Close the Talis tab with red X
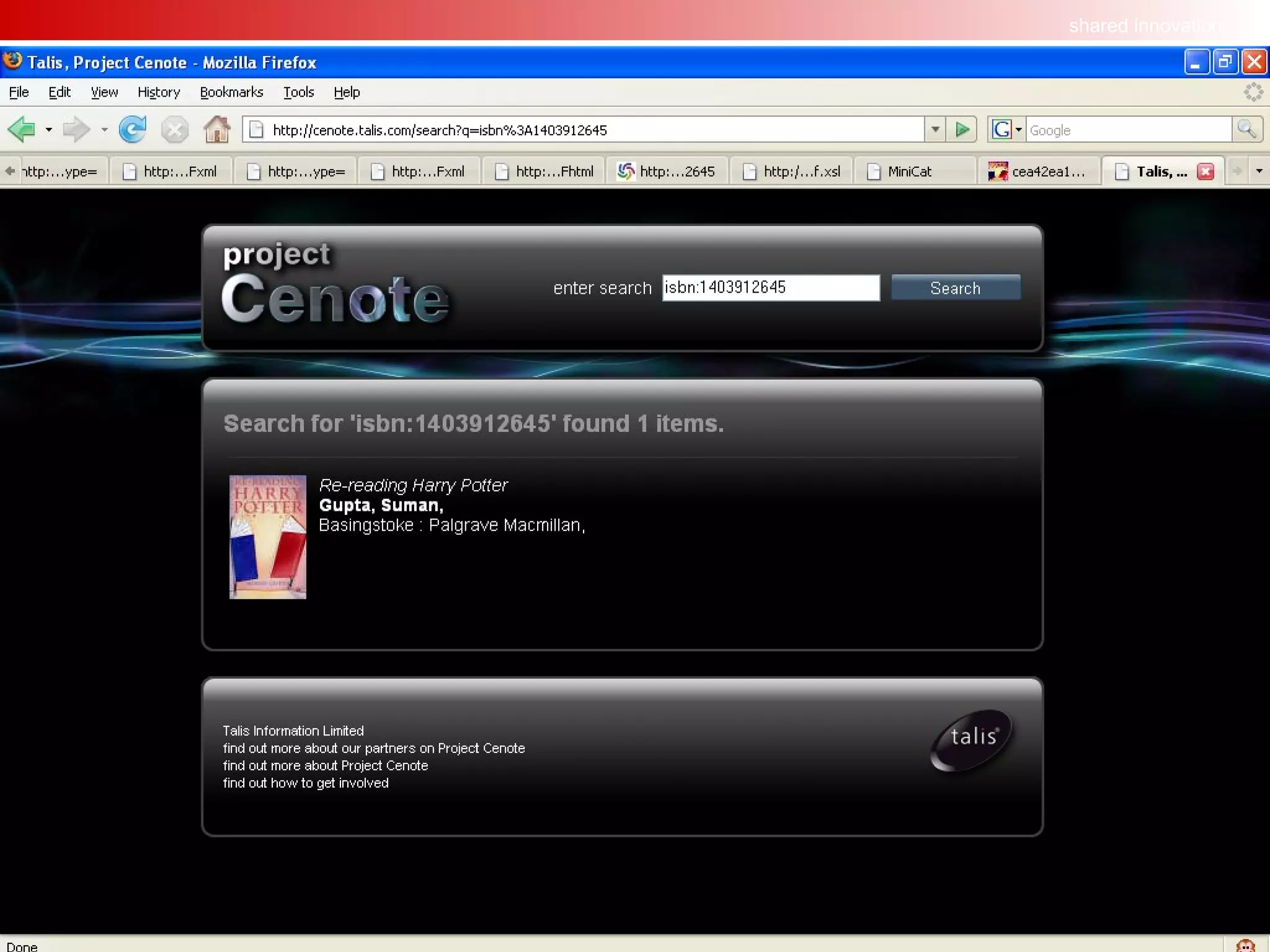Viewport: 1270px width, 952px height. point(1206,172)
